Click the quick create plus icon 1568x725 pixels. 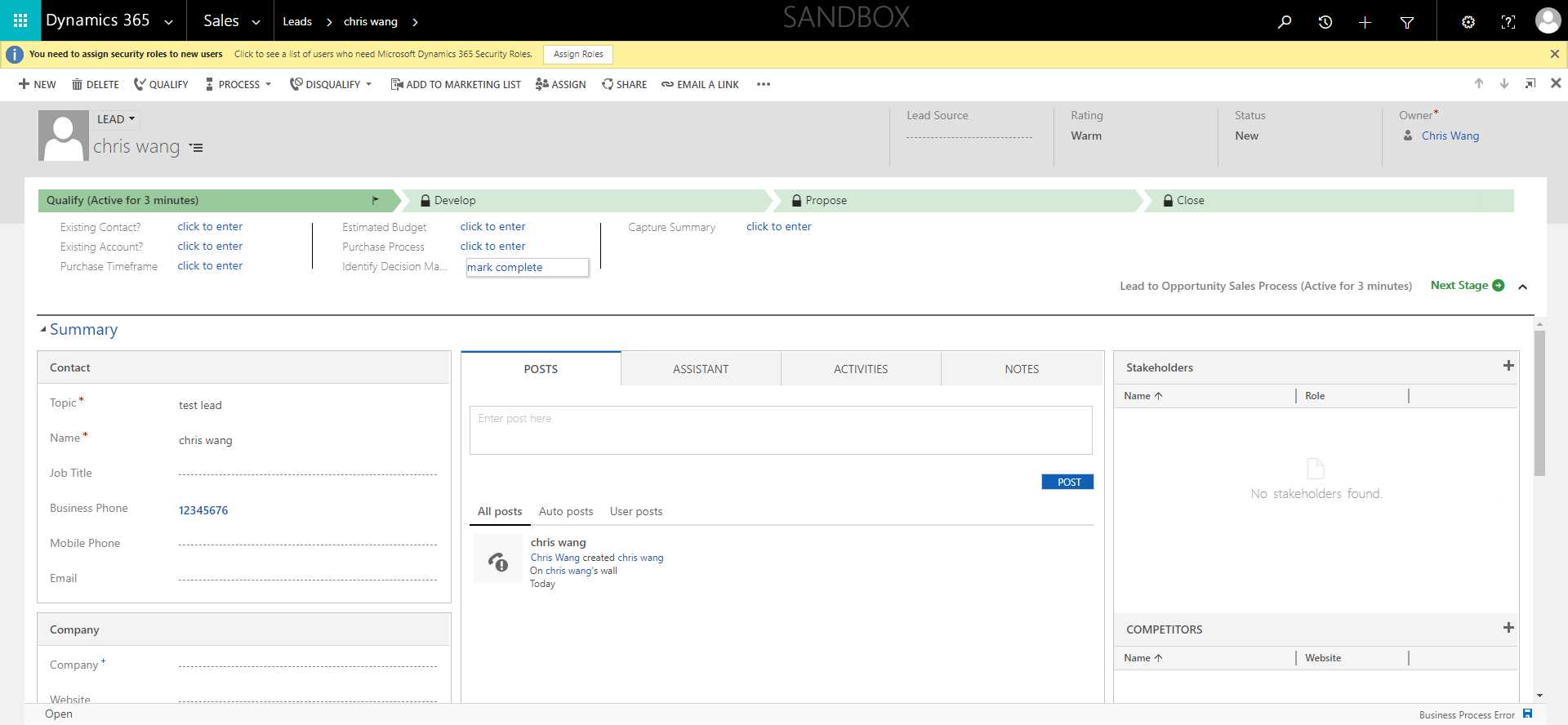[x=1365, y=22]
